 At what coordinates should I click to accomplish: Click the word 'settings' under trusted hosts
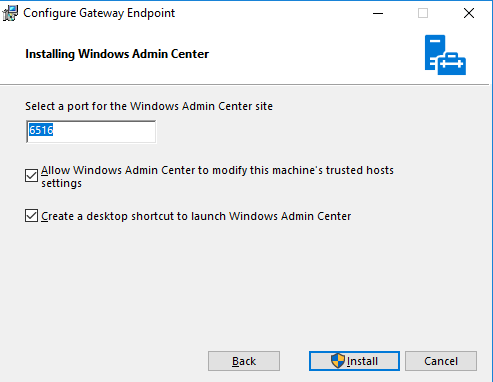[61, 183]
